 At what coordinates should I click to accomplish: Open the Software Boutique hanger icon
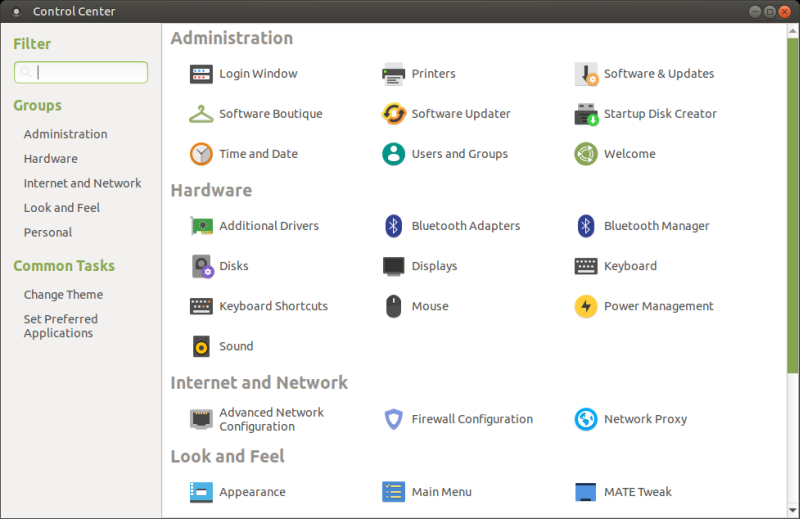[201, 114]
